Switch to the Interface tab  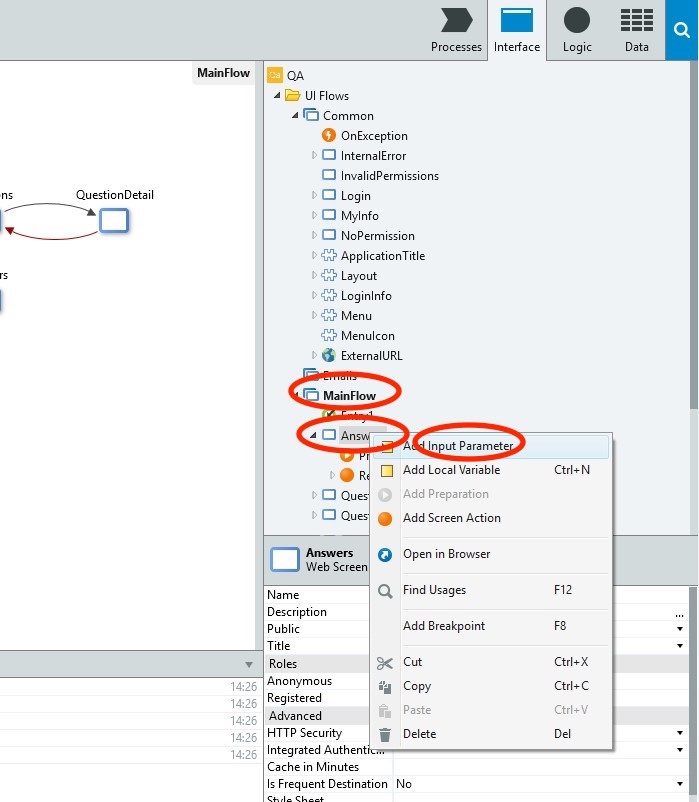pos(516,30)
